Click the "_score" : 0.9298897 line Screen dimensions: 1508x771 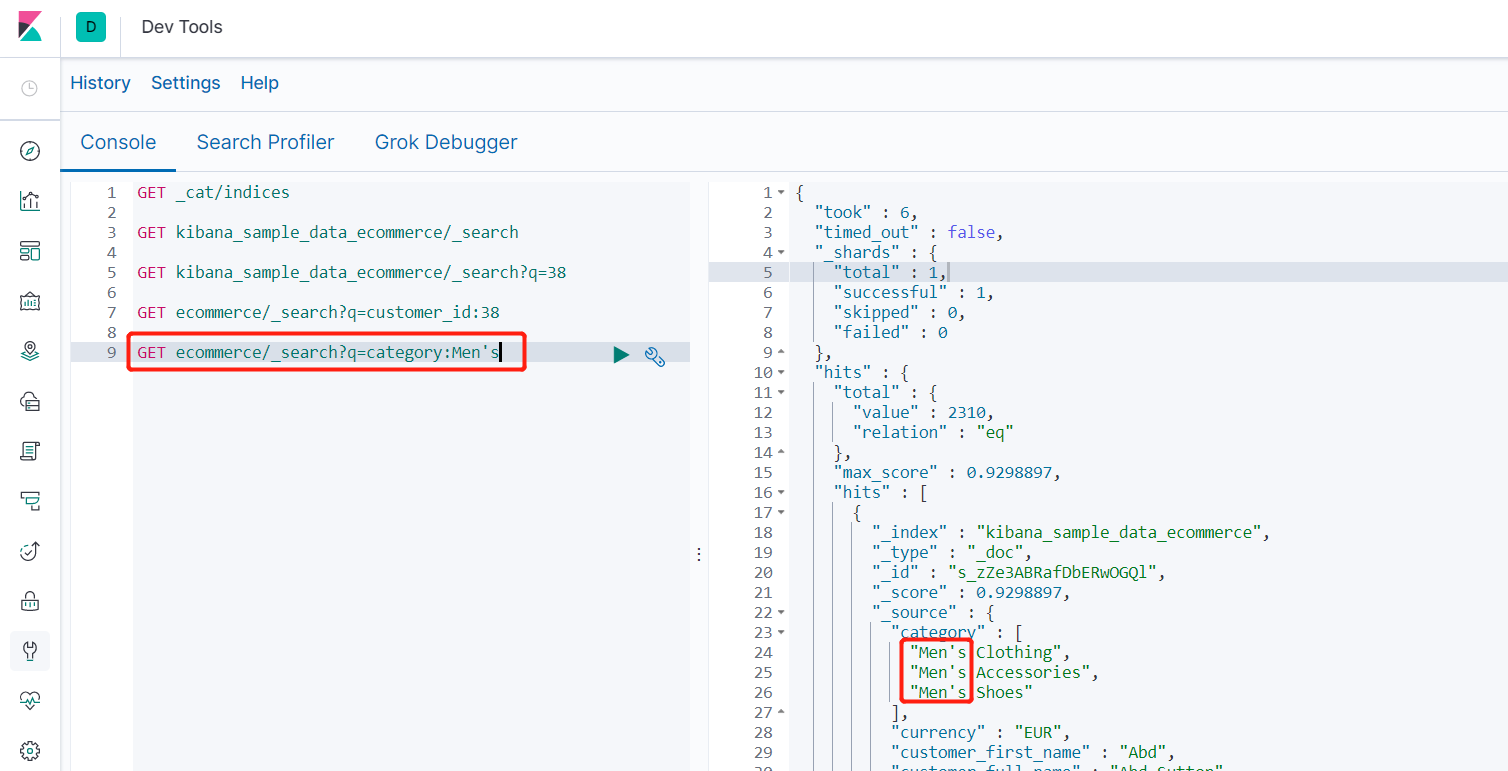point(971,592)
